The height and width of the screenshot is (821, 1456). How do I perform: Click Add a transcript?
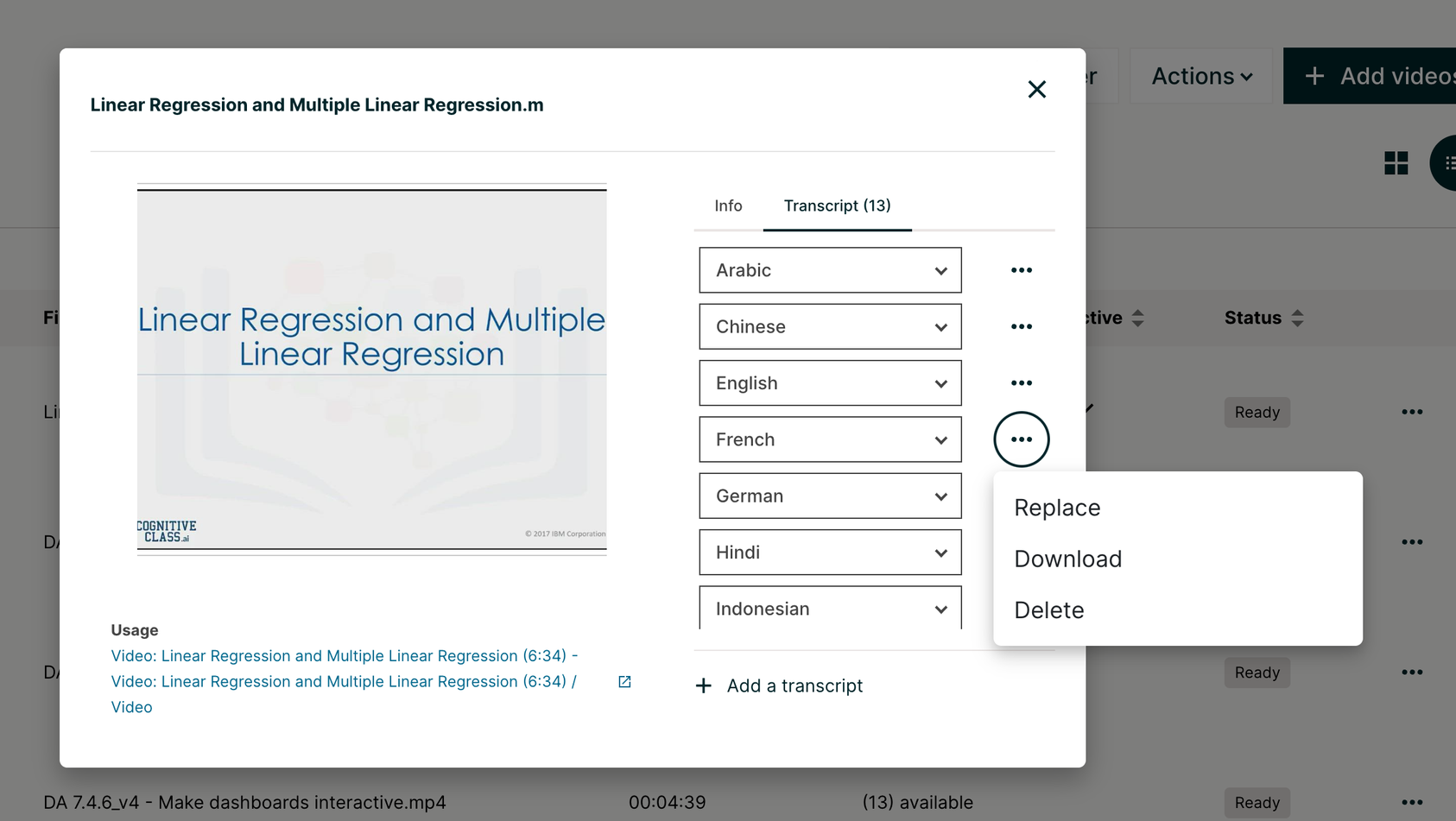[x=779, y=685]
